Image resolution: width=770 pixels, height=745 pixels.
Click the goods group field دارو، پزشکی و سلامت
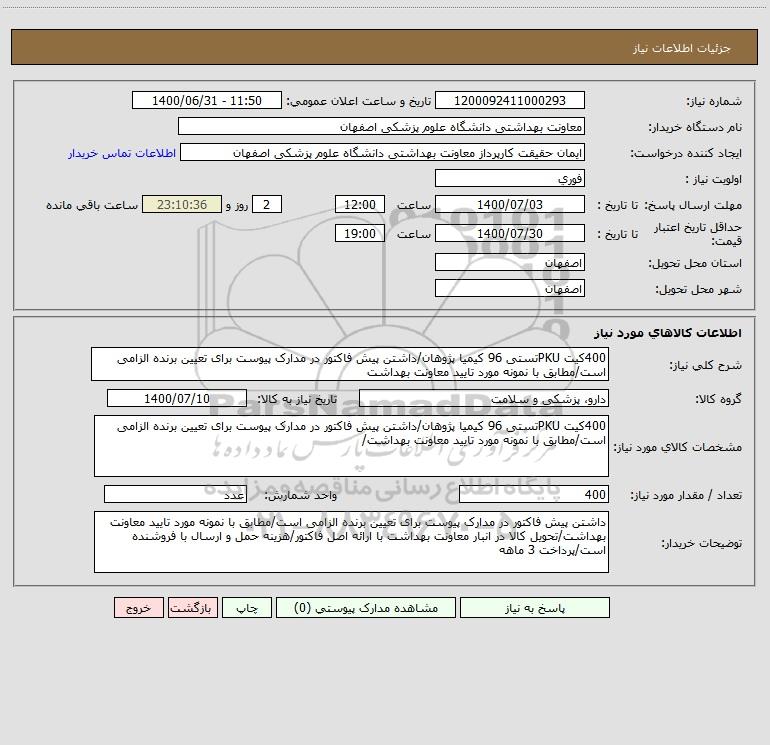coord(484,398)
